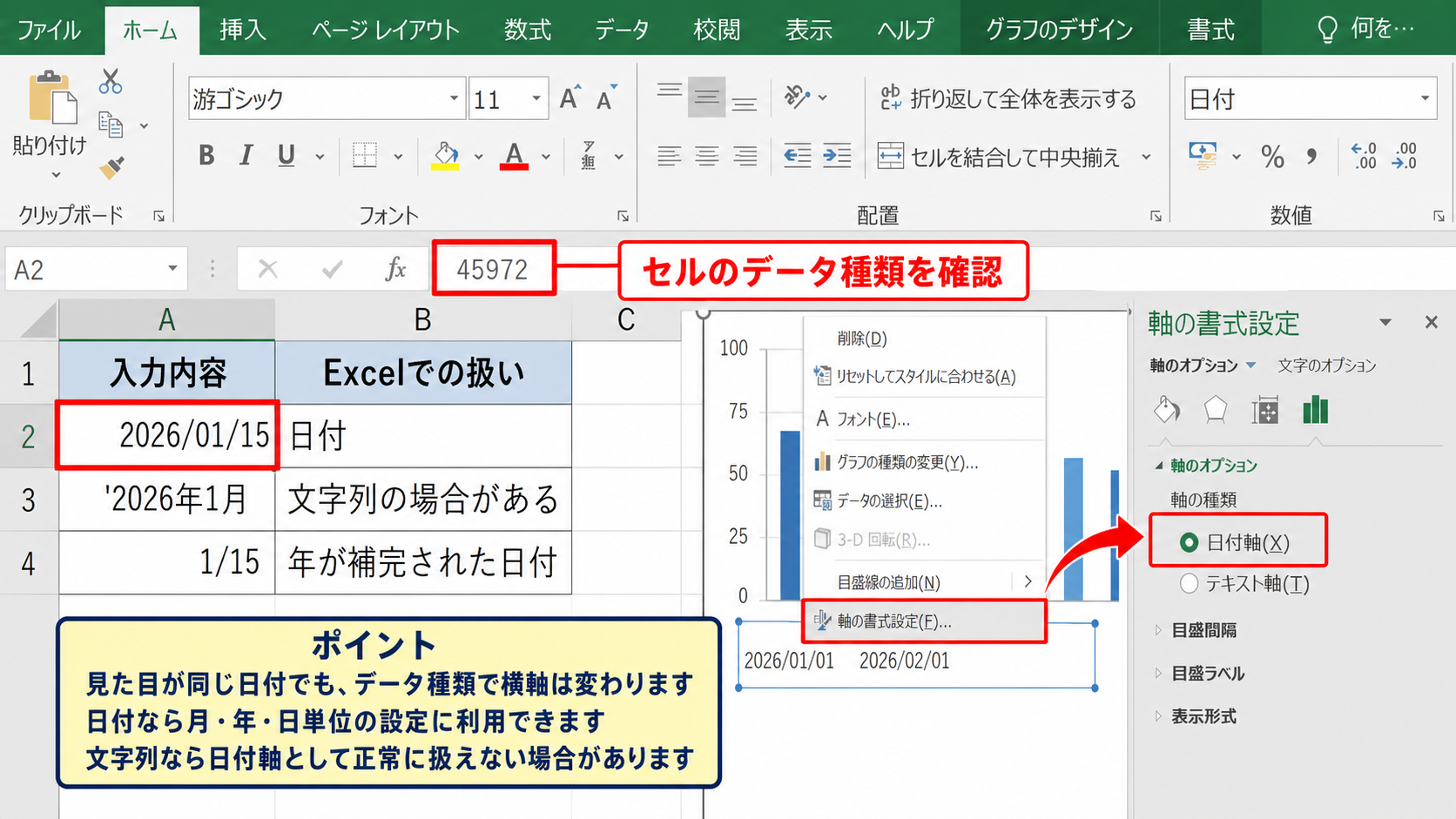Open the ファイル tab

pos(49,30)
